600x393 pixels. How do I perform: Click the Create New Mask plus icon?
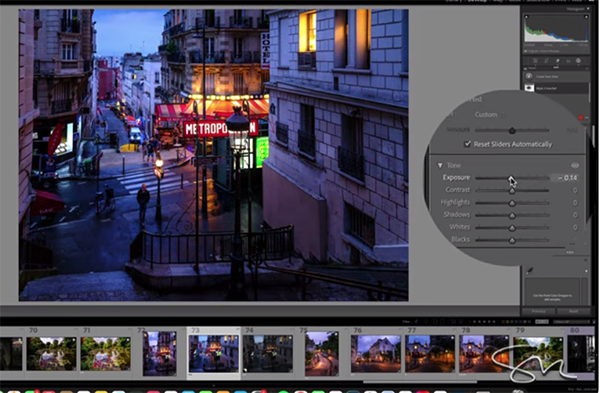point(529,77)
